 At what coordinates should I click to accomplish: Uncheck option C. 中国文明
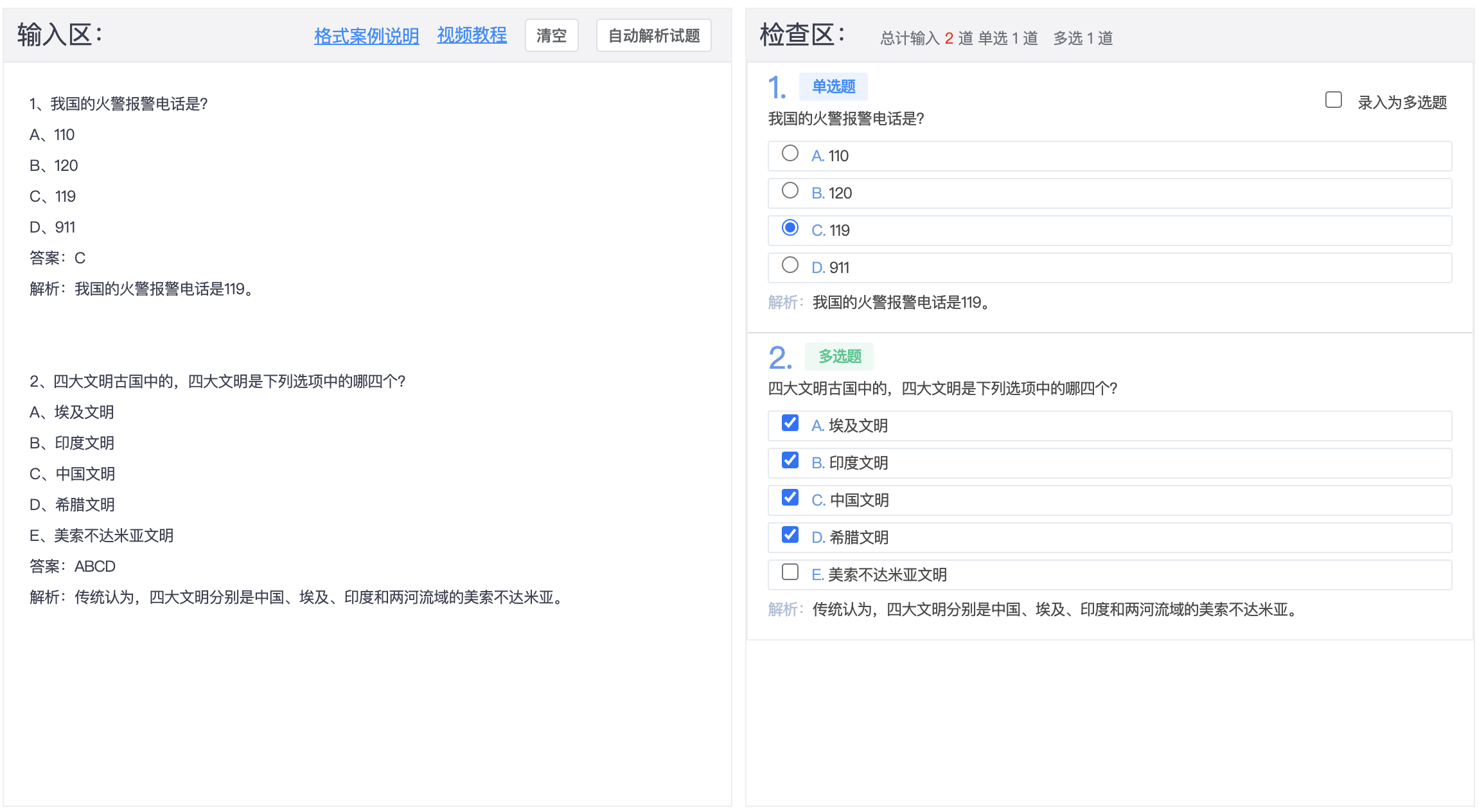[x=790, y=497]
